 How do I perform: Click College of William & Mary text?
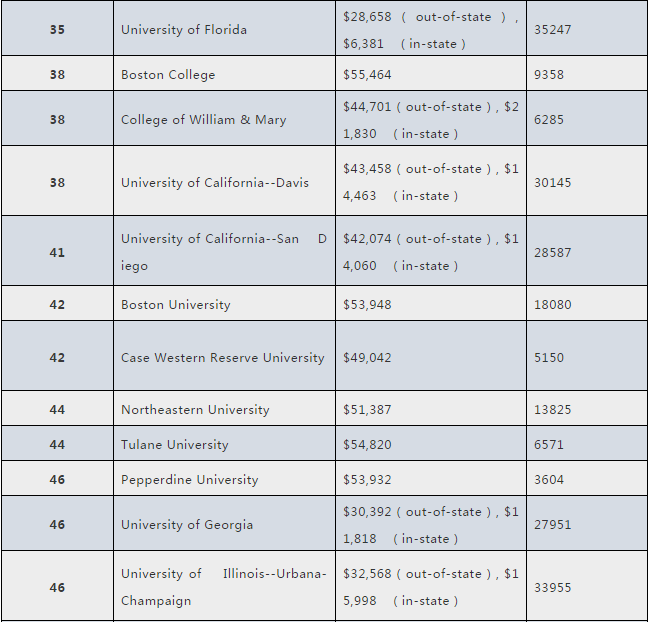pos(203,120)
